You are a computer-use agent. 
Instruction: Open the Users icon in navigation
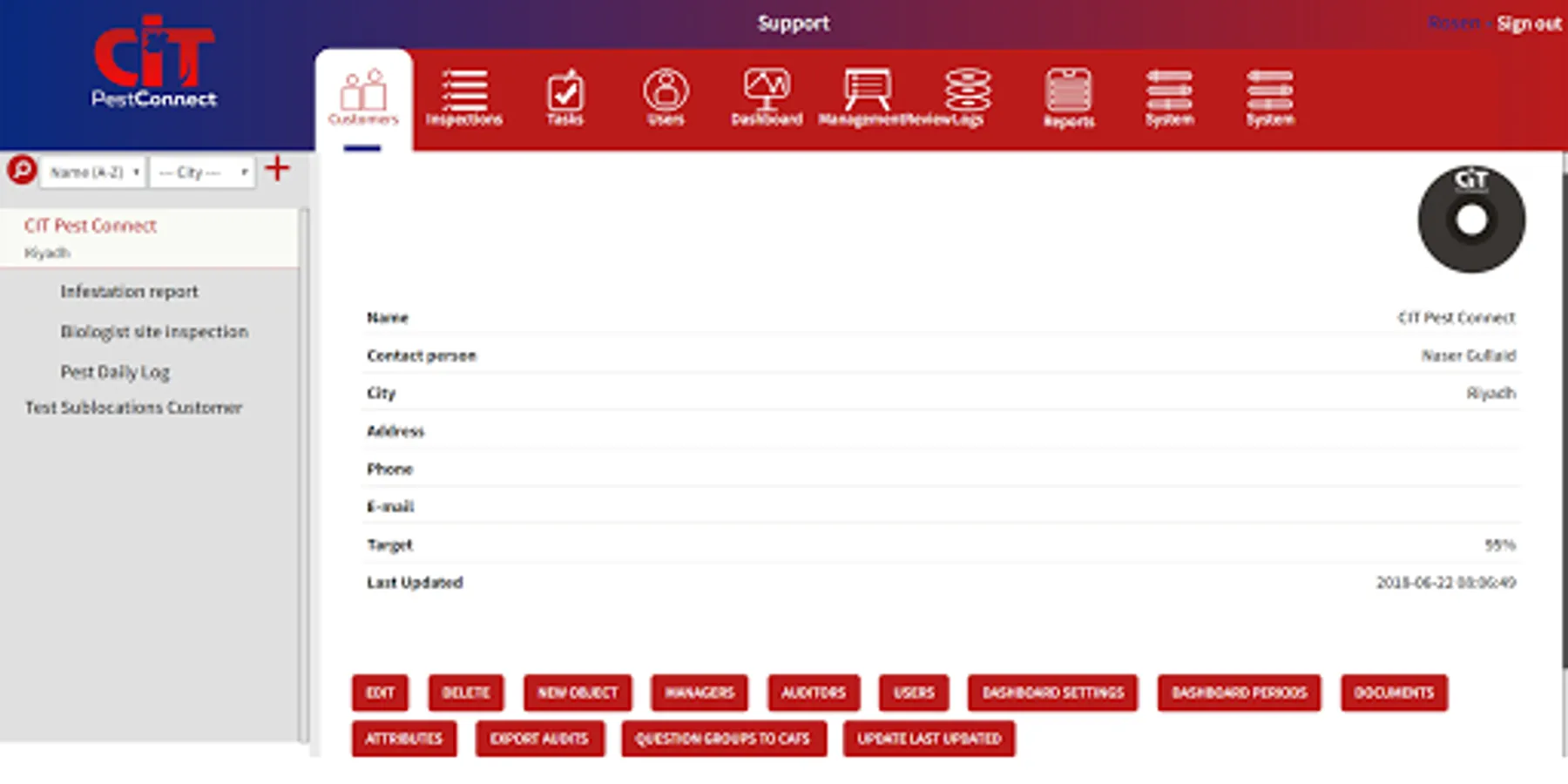pyautogui.click(x=666, y=89)
